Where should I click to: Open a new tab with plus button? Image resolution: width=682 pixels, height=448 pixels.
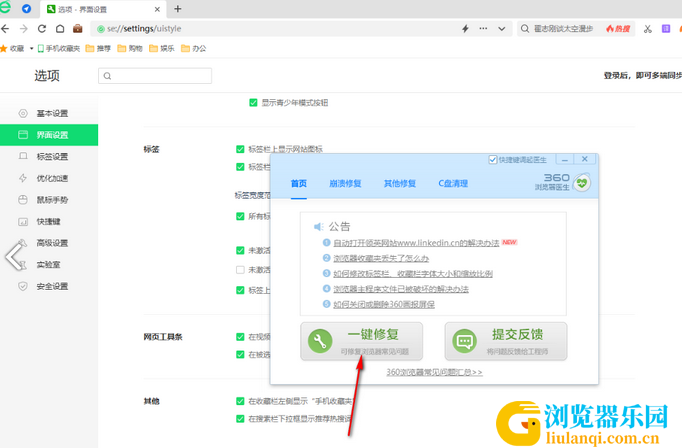click(177, 9)
